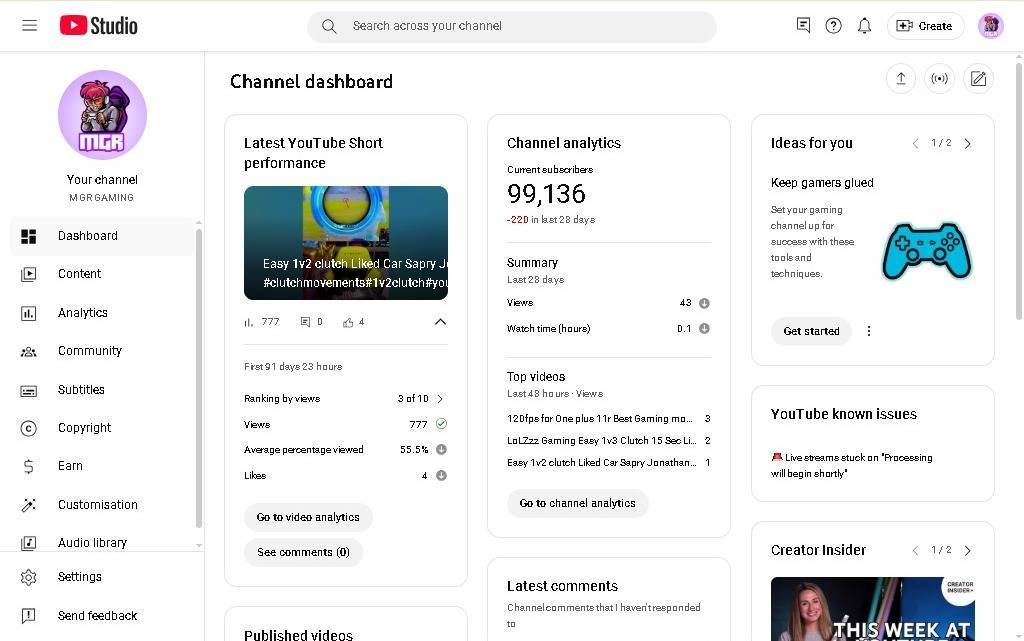Collapse the Short performance details chevron
The height and width of the screenshot is (641, 1024).
(x=440, y=322)
